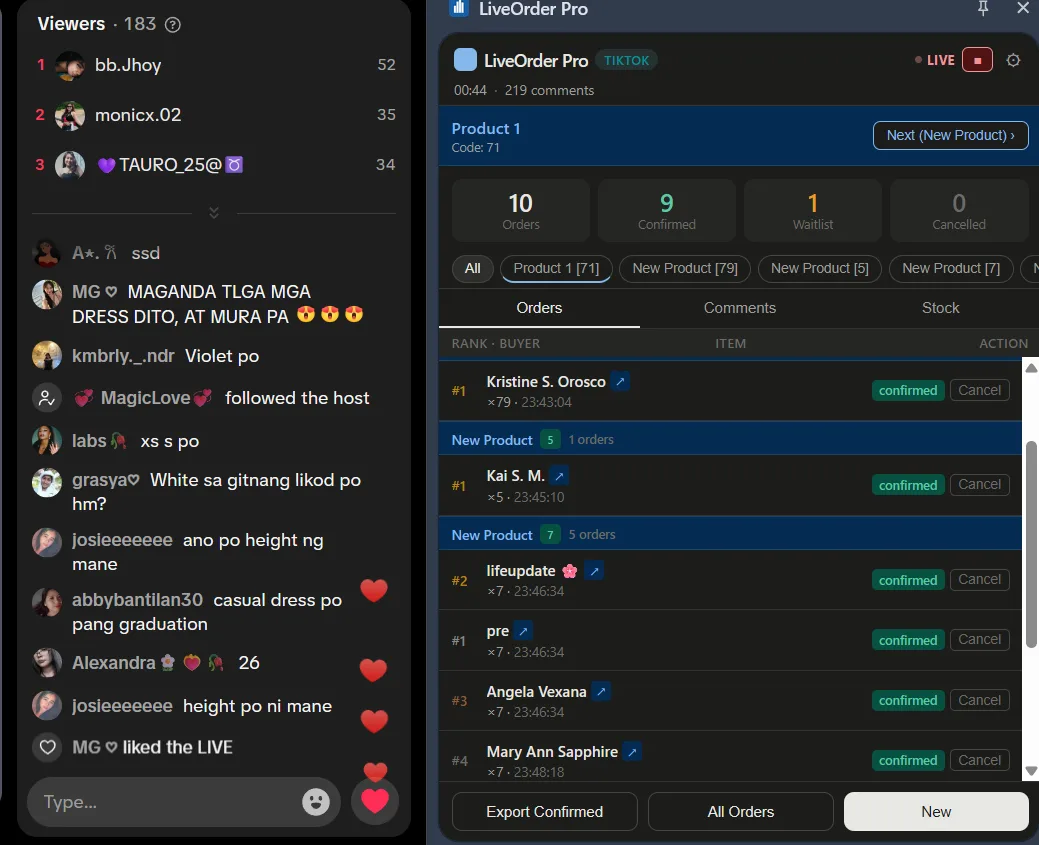Viewport: 1039px width, 845px height.
Task: Select the Product 1 [71] filter chip
Action: [556, 268]
